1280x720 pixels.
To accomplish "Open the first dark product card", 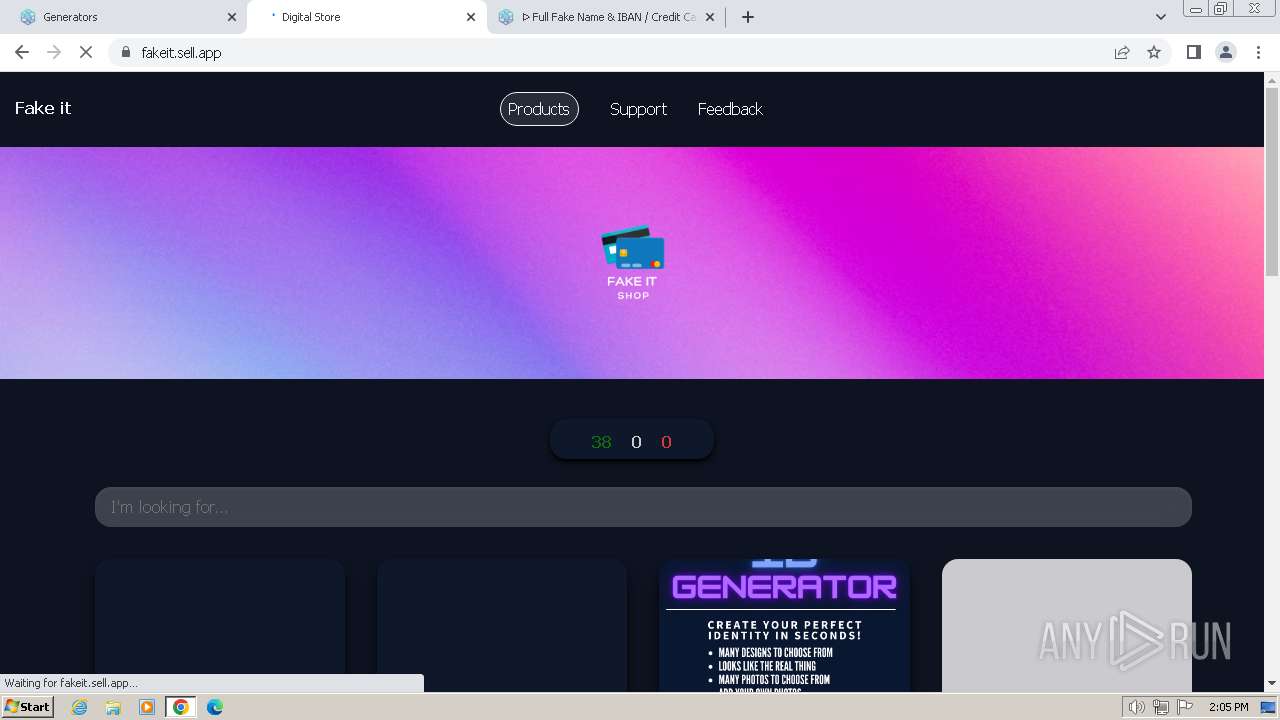I will (220, 625).
